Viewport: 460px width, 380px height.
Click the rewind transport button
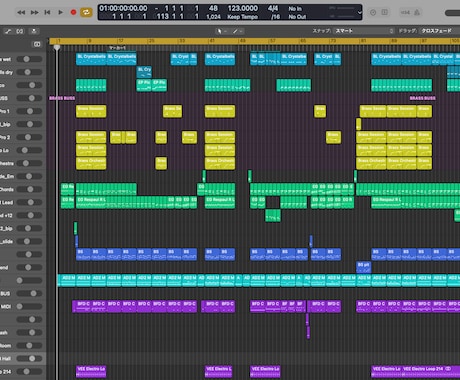click(21, 12)
